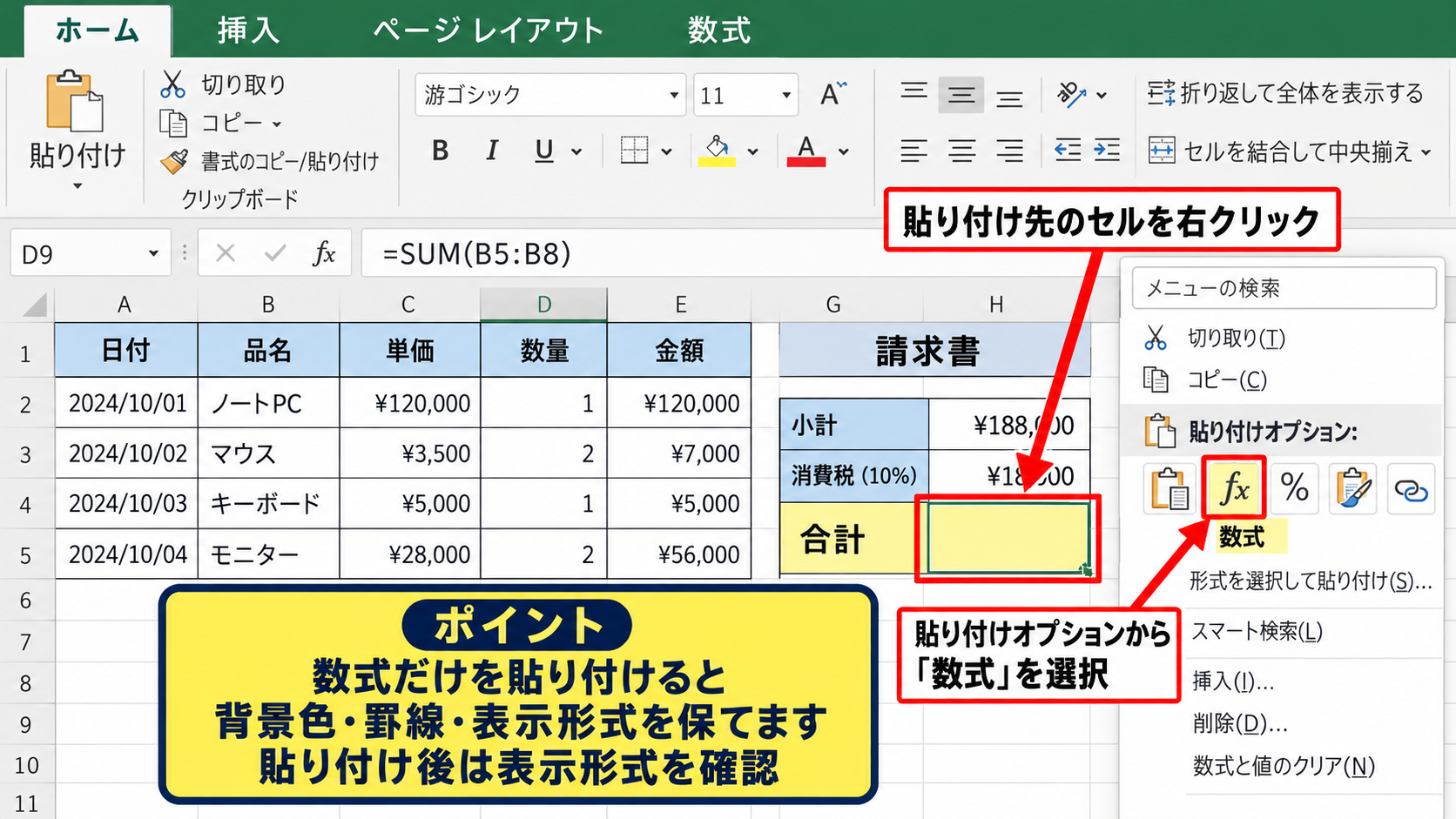Toggle underline formatting
Screen dimensions: 1456x819
pyautogui.click(x=544, y=151)
